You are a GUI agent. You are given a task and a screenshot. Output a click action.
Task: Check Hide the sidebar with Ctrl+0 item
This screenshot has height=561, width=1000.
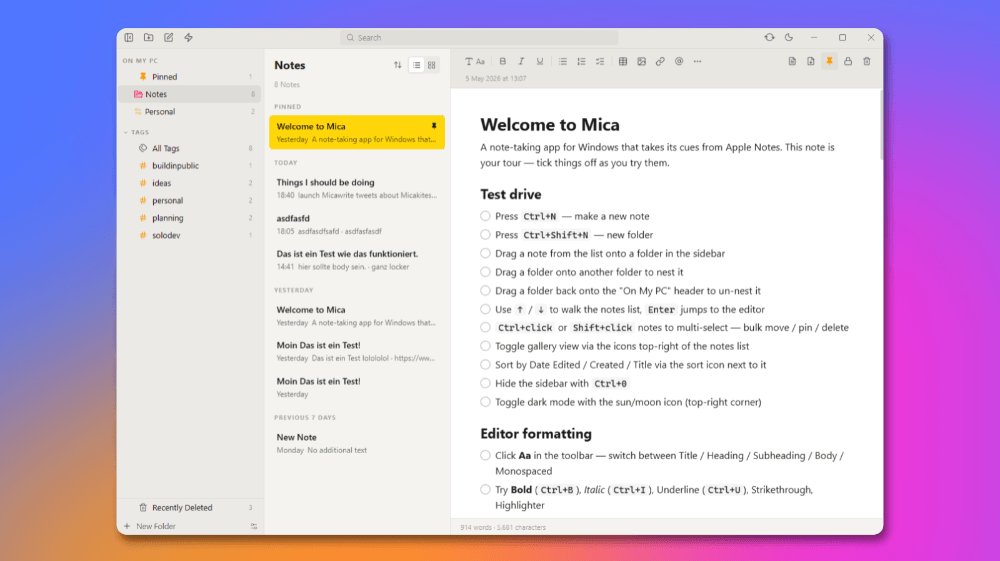pos(485,383)
